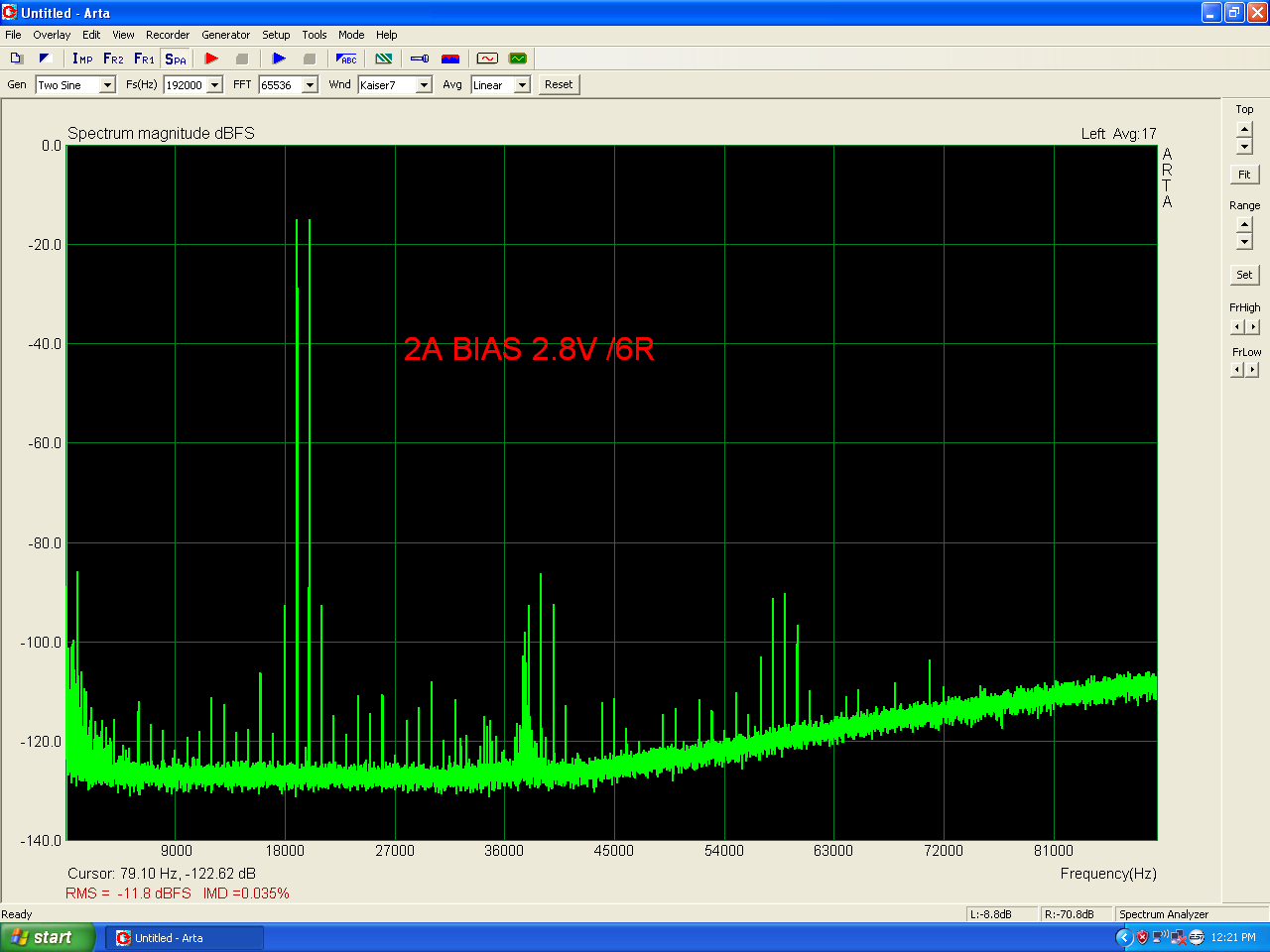This screenshot has width=1270, height=952.
Task: Open the Help menu
Action: point(387,35)
